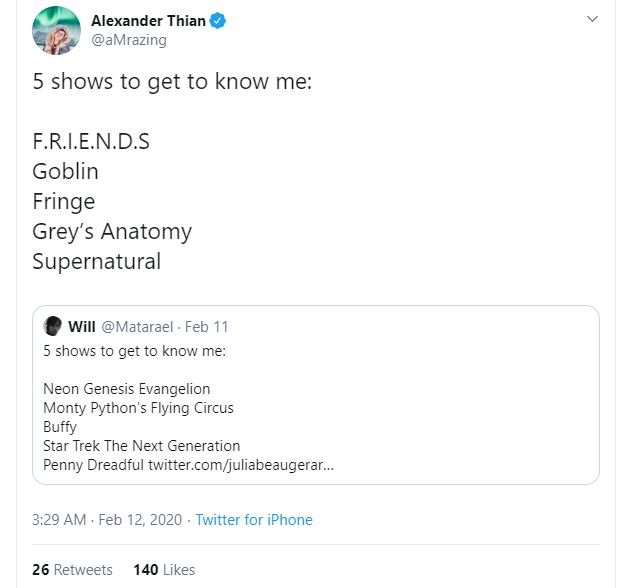Expand the tweet options chevron menu

pos(591,19)
